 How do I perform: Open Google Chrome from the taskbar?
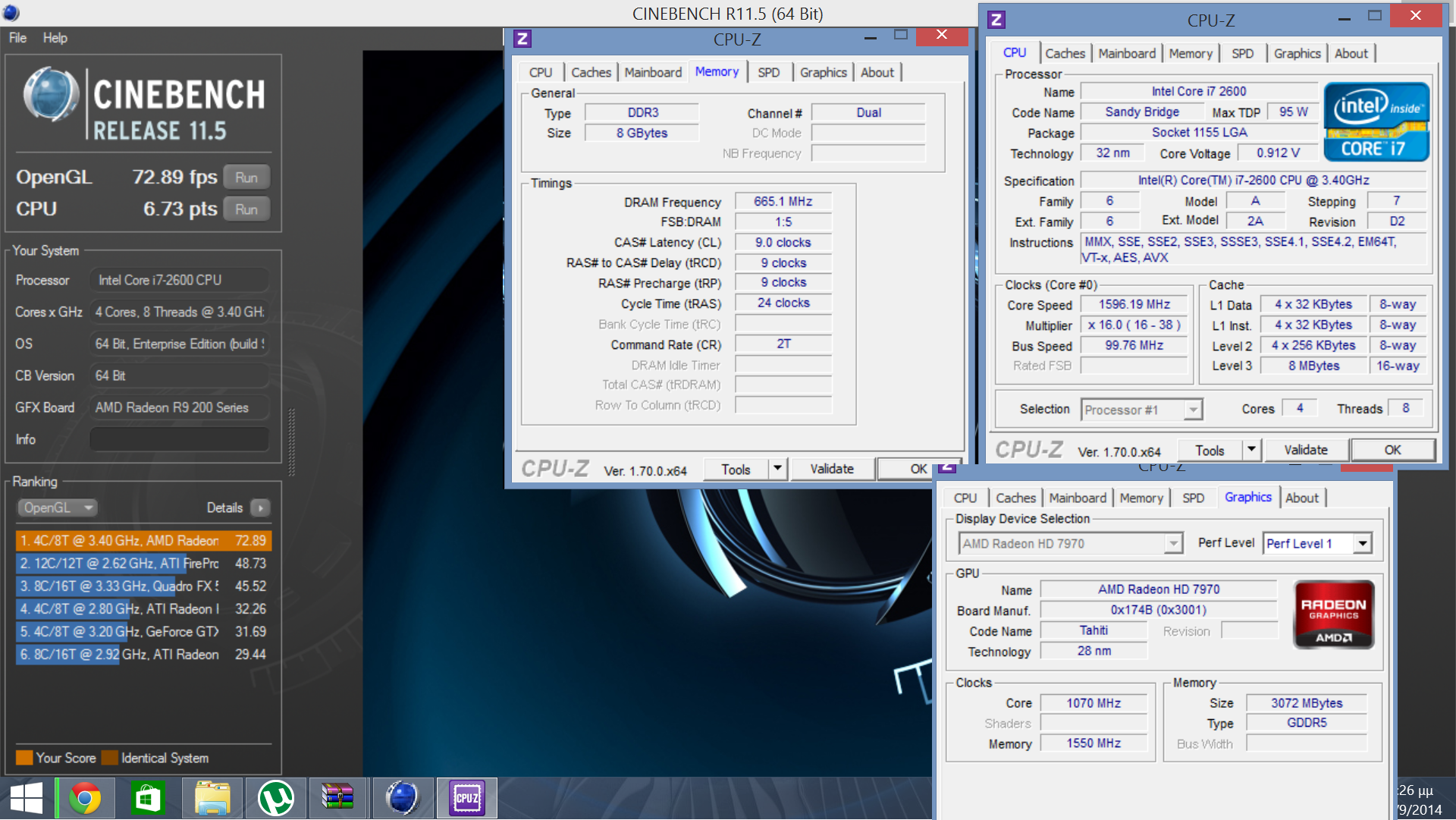pyautogui.click(x=84, y=798)
